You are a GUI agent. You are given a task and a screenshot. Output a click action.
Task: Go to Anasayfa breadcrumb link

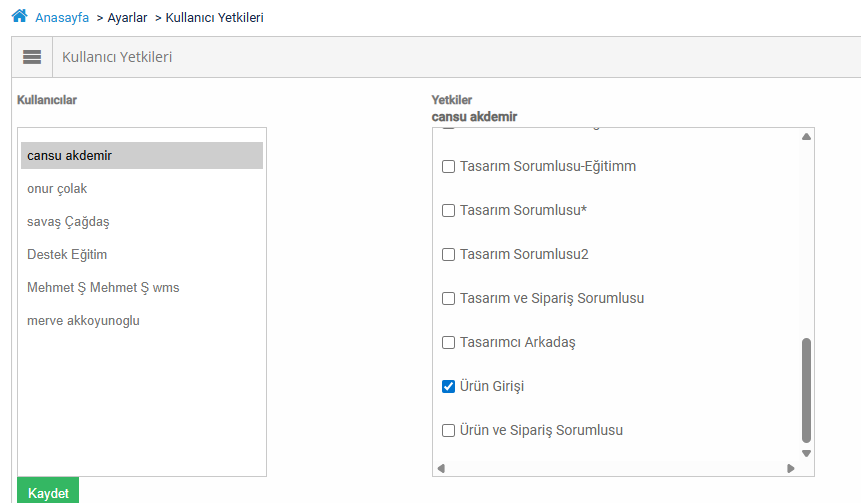coord(62,18)
